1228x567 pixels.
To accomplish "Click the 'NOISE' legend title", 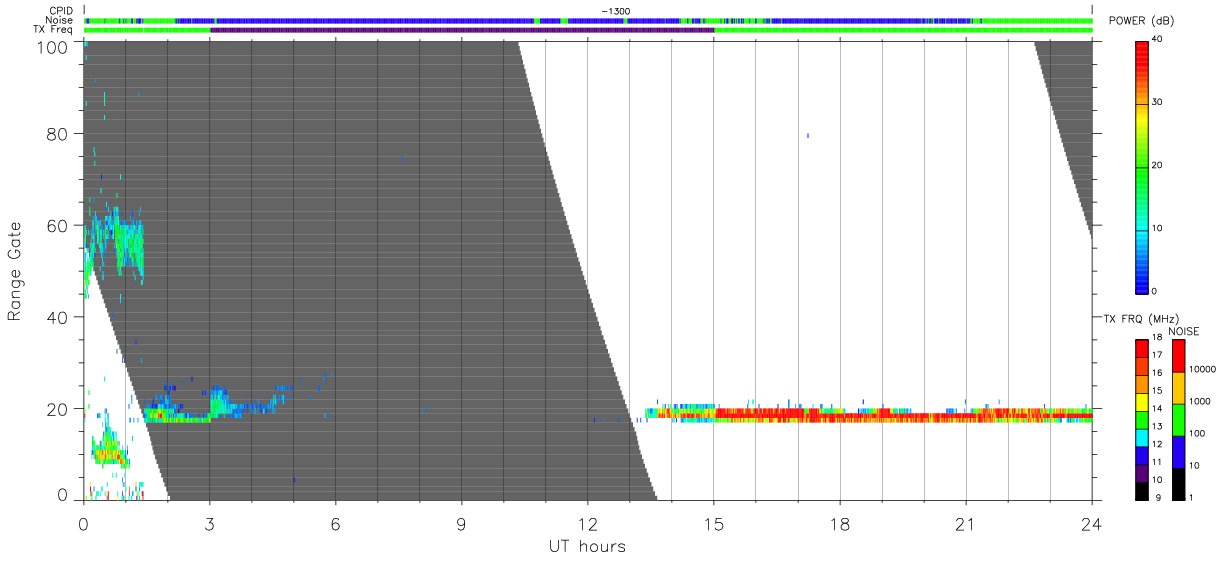I will (1183, 331).
